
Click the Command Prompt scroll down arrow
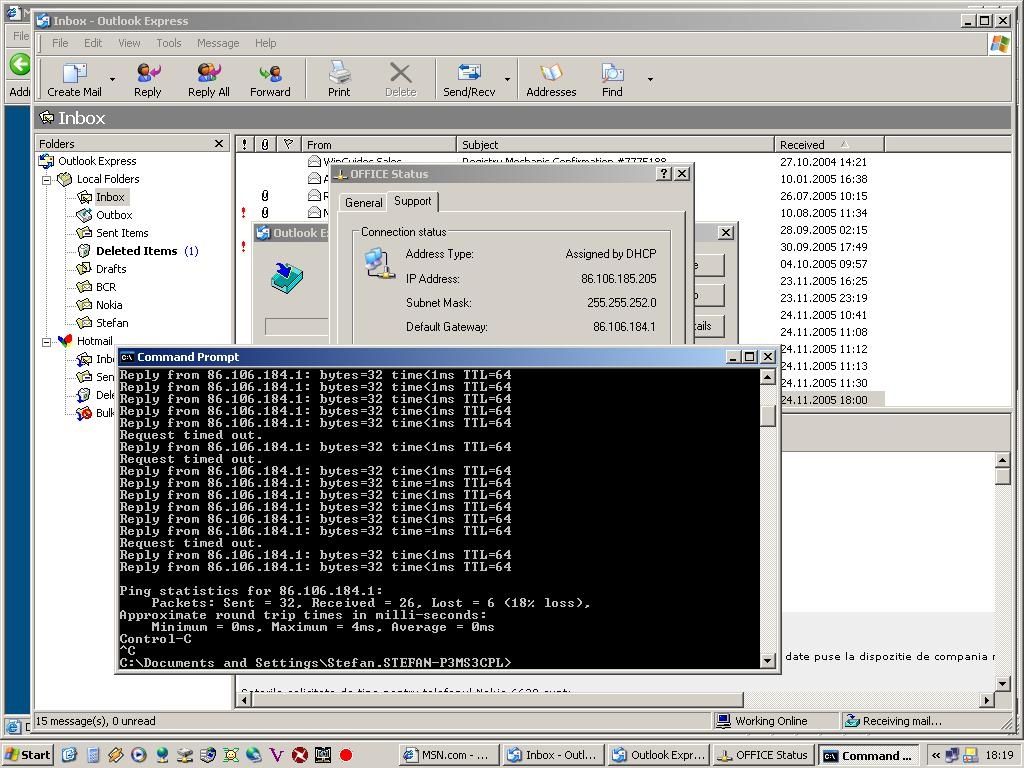click(768, 661)
